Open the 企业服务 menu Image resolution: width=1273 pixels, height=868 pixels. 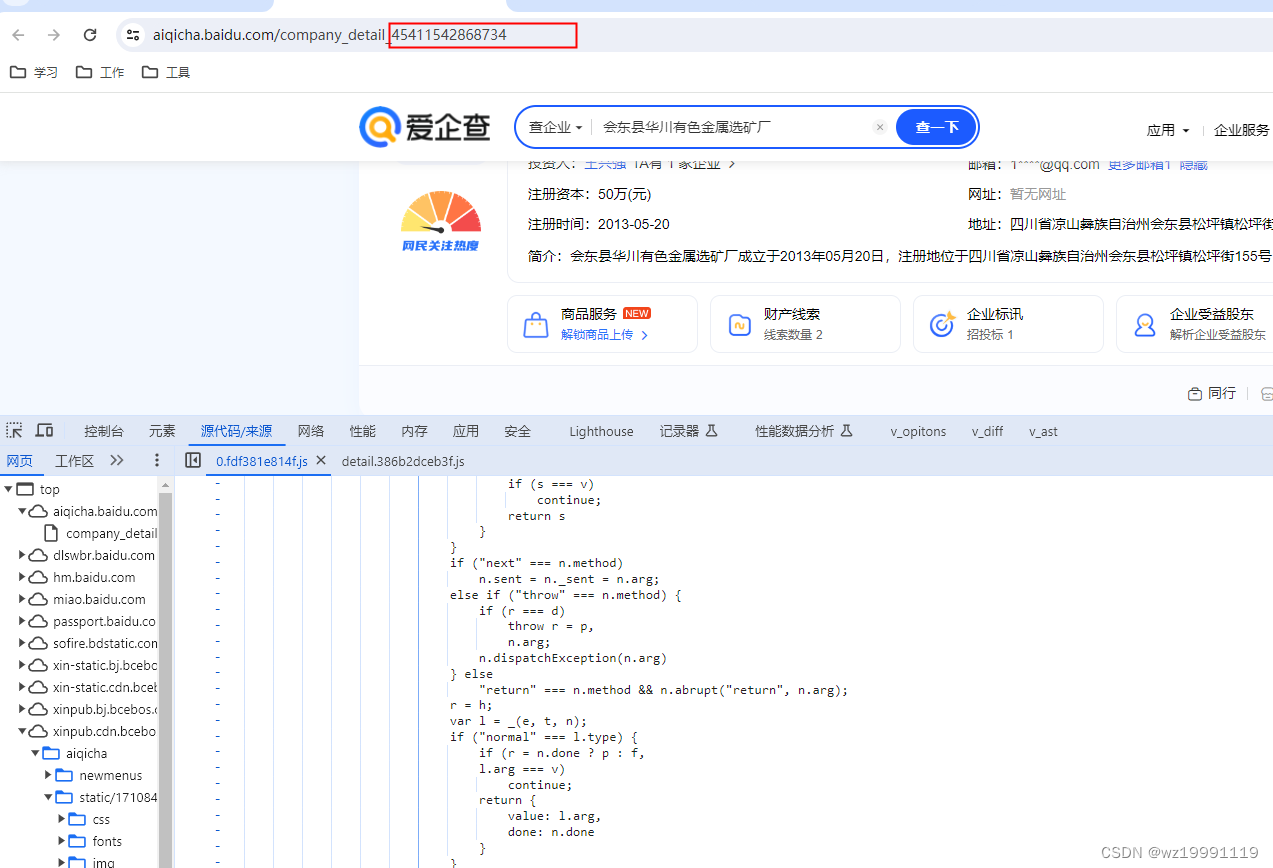tap(1241, 130)
